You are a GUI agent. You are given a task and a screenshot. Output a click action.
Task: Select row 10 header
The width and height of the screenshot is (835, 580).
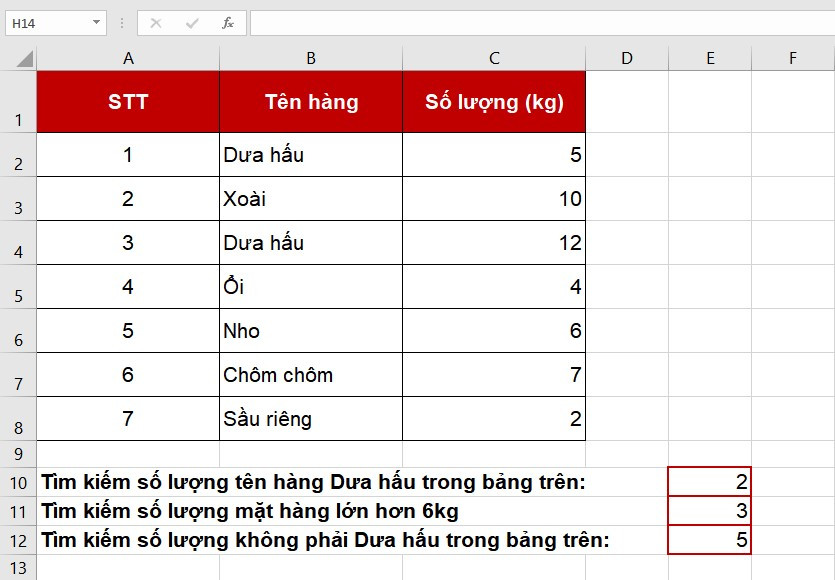18,482
